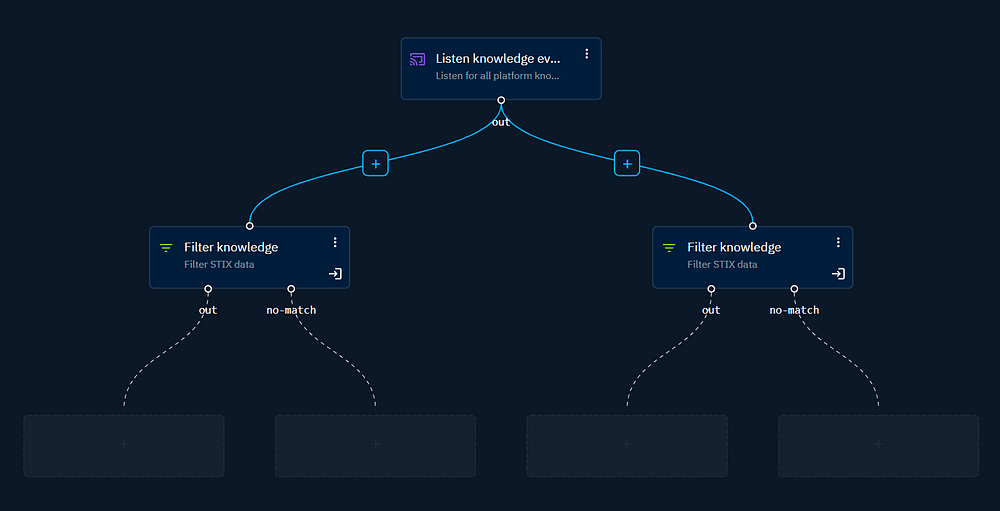Select no-match port of right Filter knowledge node
1000x511 pixels.
pos(794,289)
